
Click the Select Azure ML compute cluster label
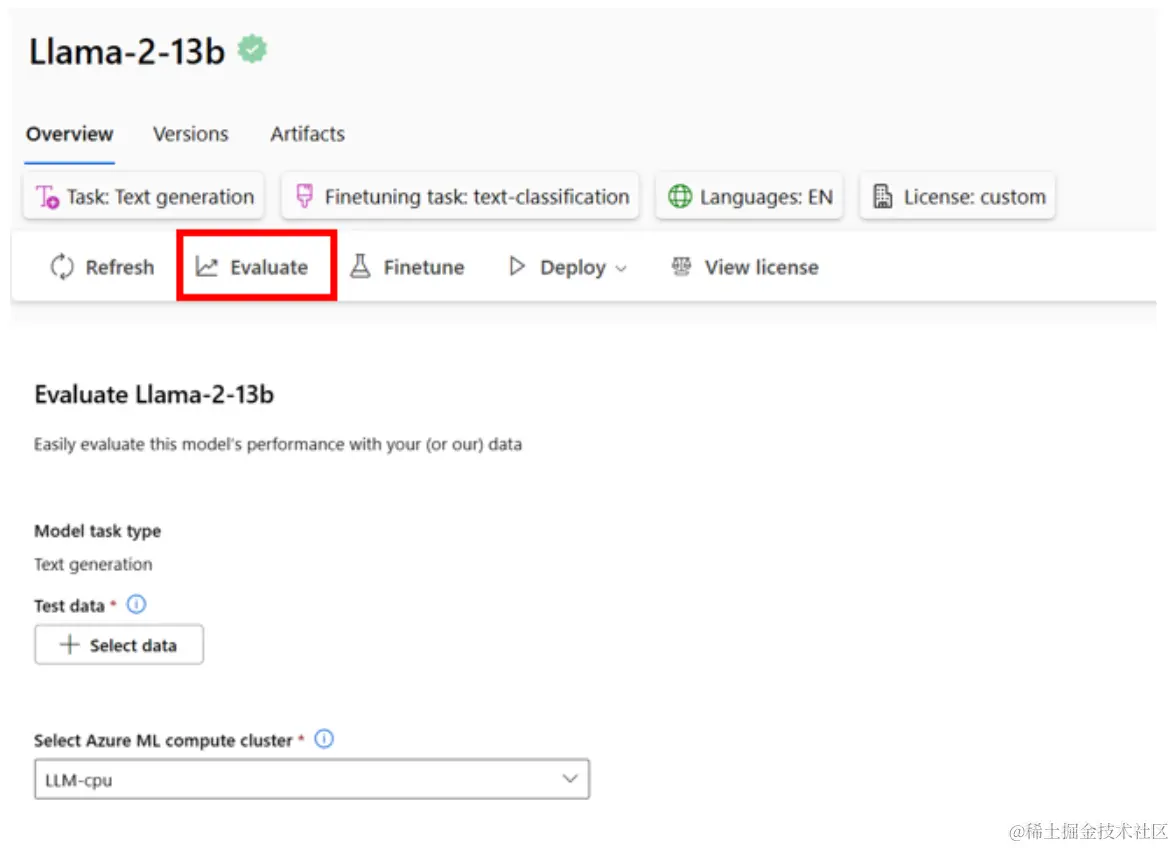click(163, 741)
